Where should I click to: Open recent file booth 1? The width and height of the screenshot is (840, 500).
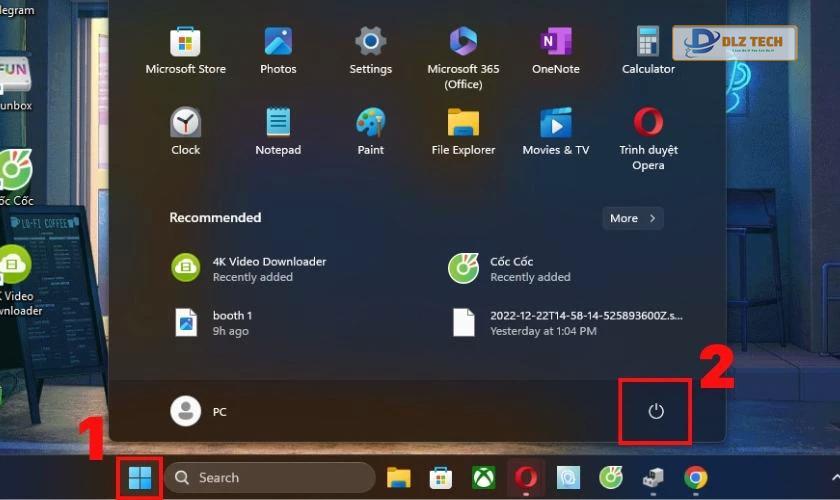[212, 323]
